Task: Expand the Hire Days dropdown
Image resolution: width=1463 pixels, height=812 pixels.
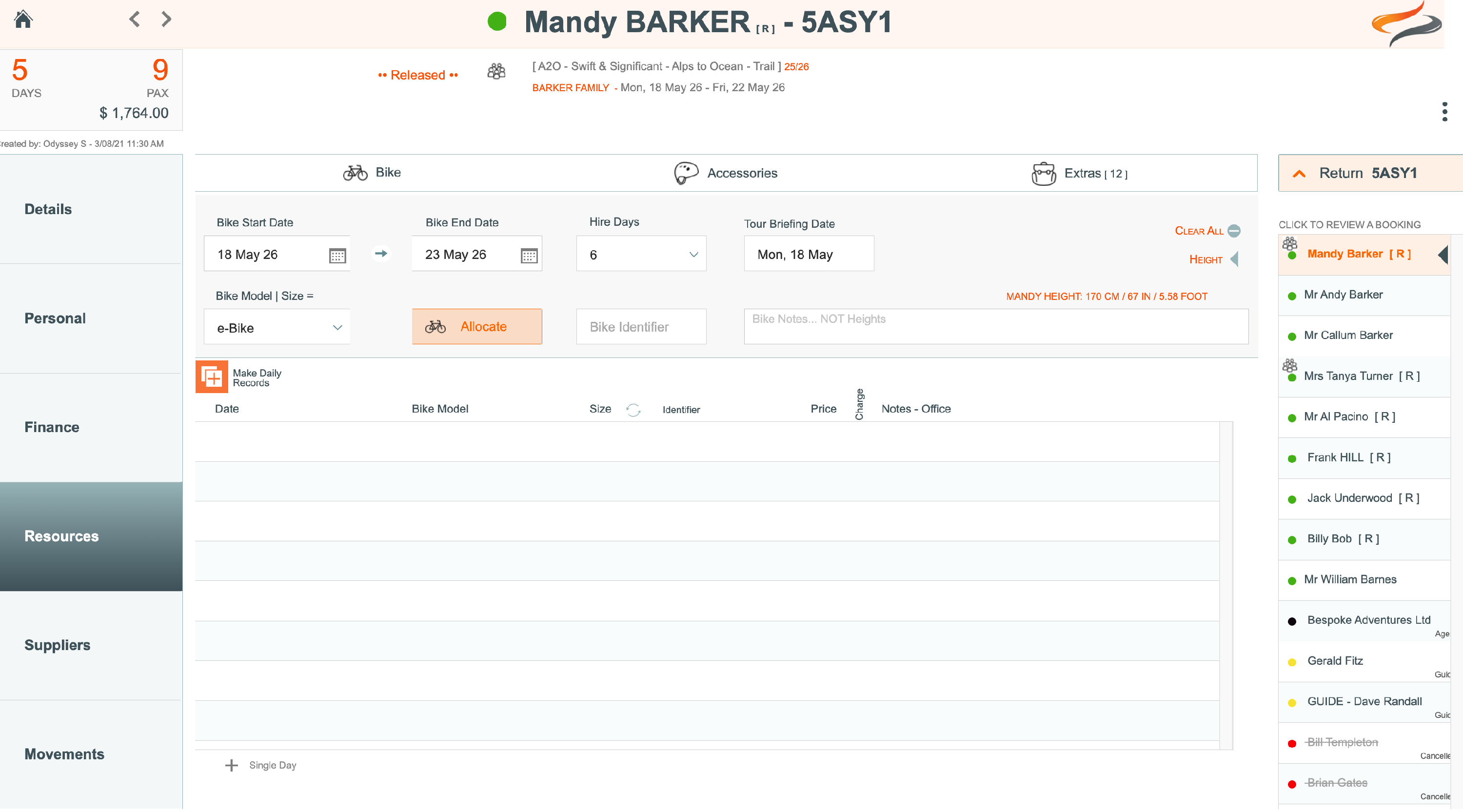Action: tap(693, 255)
